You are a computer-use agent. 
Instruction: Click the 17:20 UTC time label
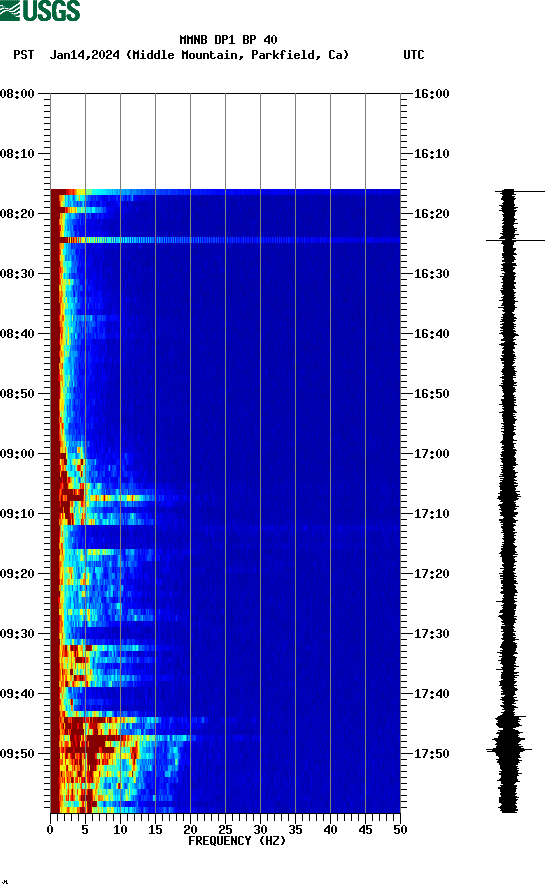[x=431, y=574]
